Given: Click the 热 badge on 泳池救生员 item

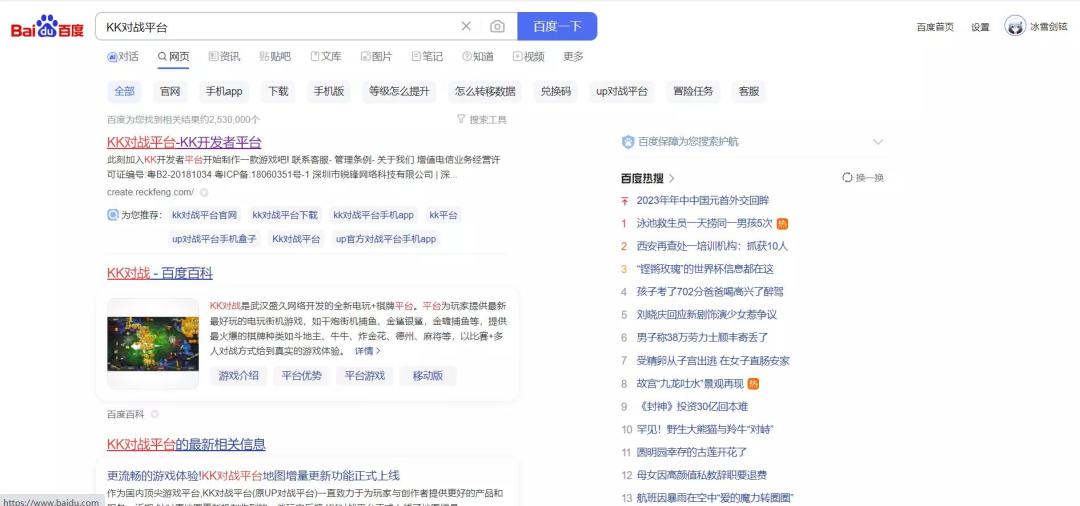Looking at the screenshot, I should tap(782, 223).
